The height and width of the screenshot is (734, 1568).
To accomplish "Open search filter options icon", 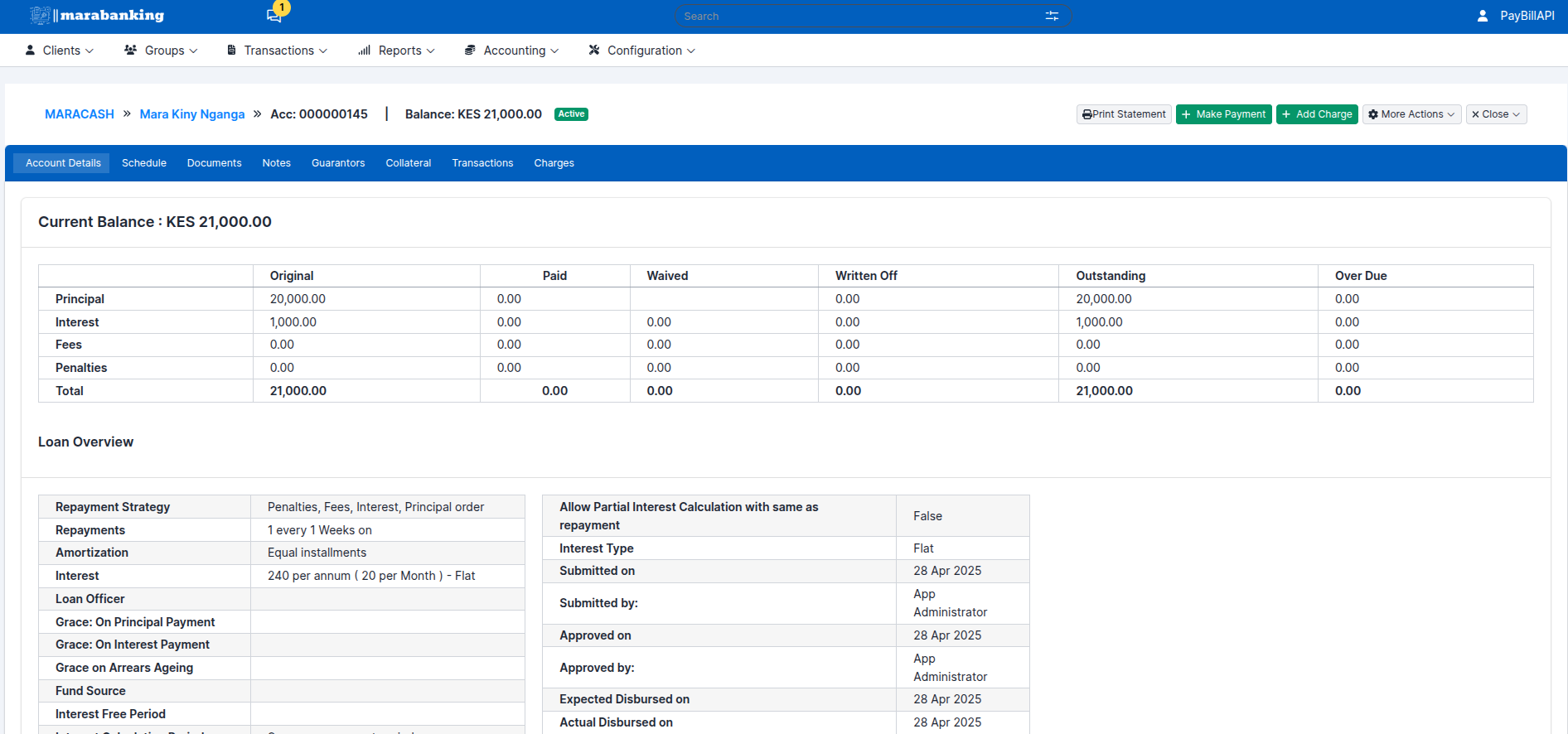I will click(1052, 16).
